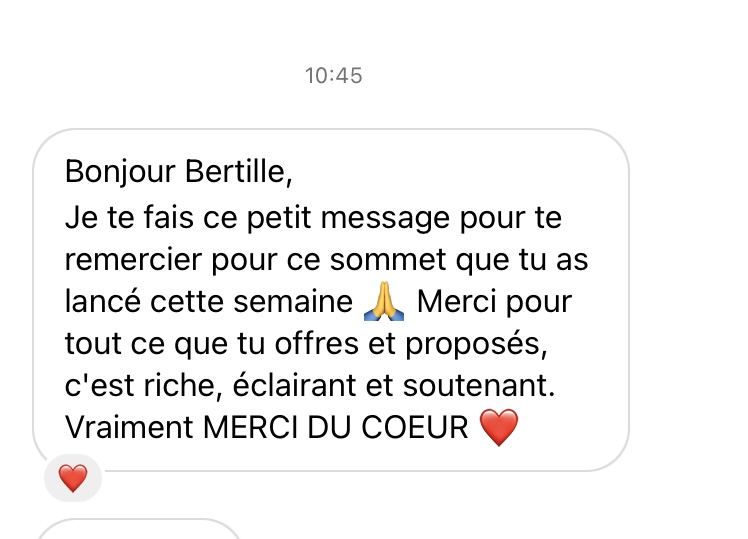
Task: Tap the heart reaction badge under the message
Action: [x=73, y=479]
